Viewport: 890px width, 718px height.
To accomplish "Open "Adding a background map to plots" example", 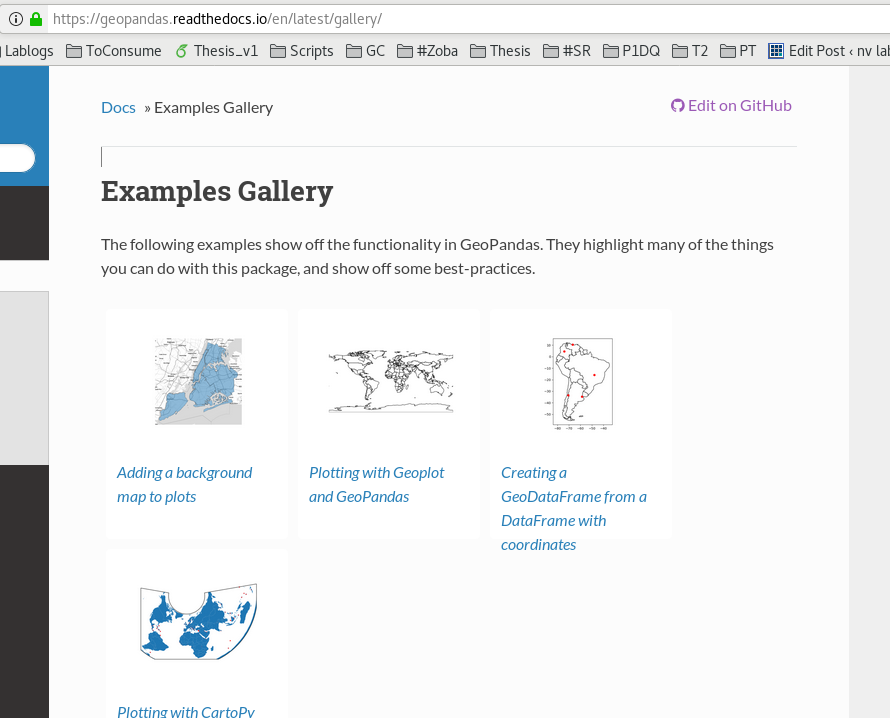I will (184, 484).
